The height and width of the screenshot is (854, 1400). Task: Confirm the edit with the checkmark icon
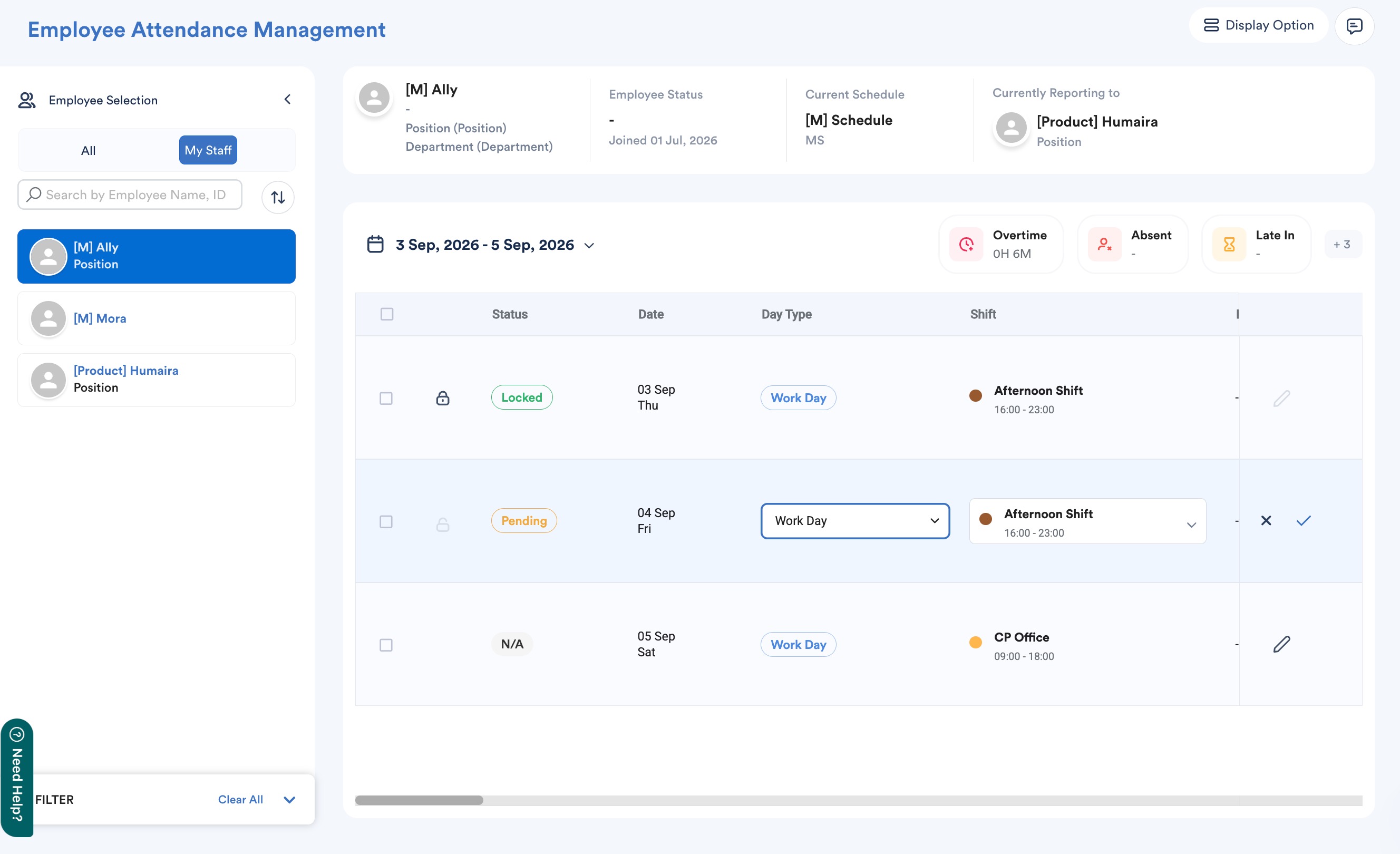pyautogui.click(x=1304, y=520)
